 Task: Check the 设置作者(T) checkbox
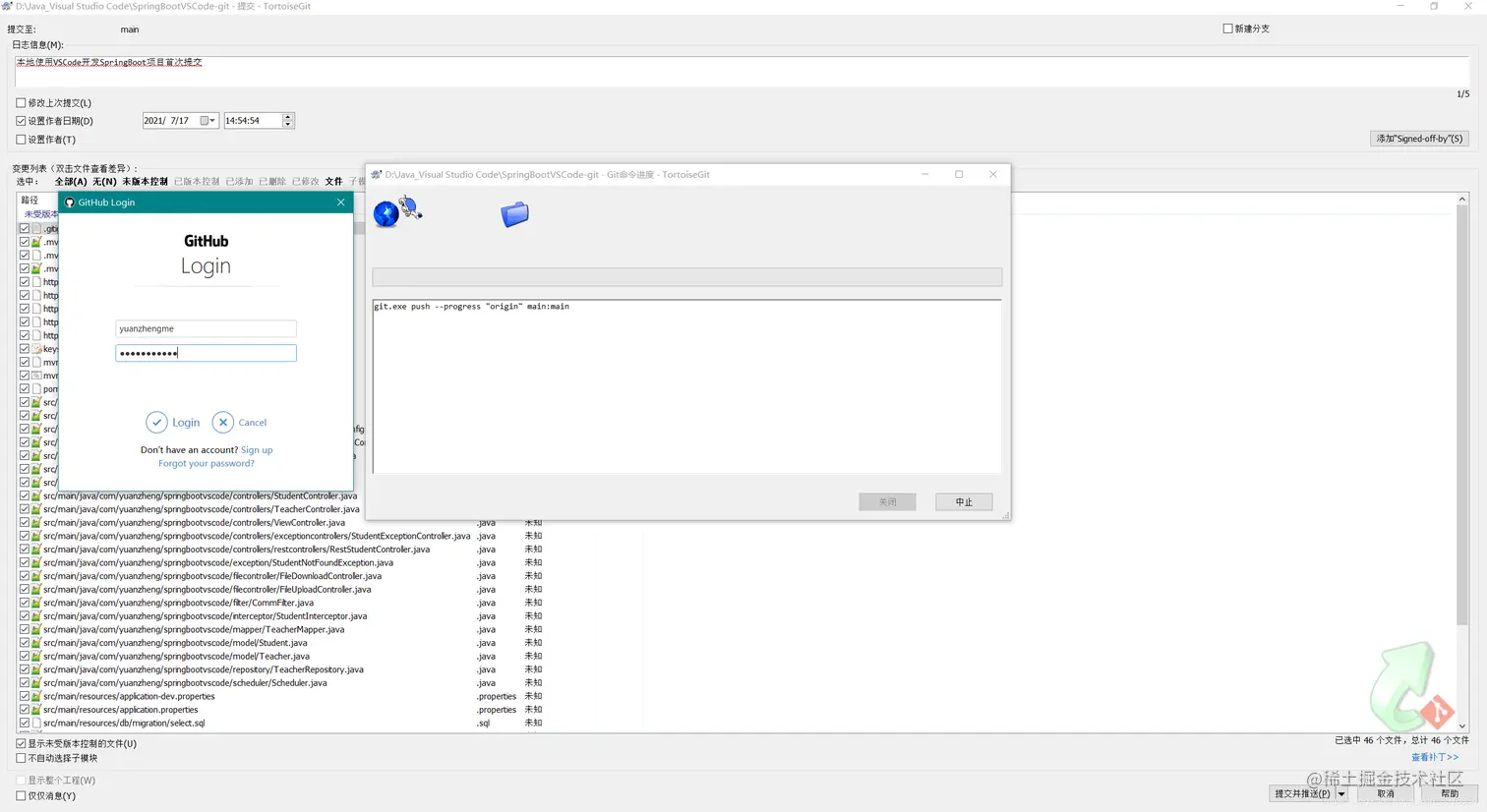[x=21, y=140]
